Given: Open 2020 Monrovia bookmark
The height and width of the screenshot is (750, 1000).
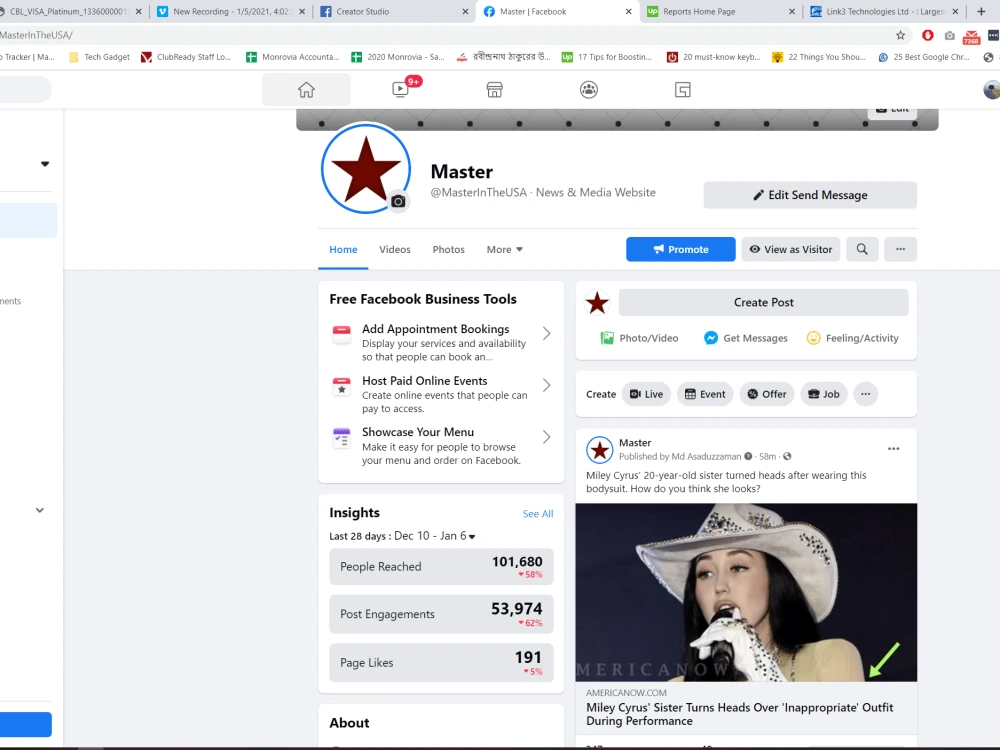Looking at the screenshot, I should pyautogui.click(x=397, y=57).
